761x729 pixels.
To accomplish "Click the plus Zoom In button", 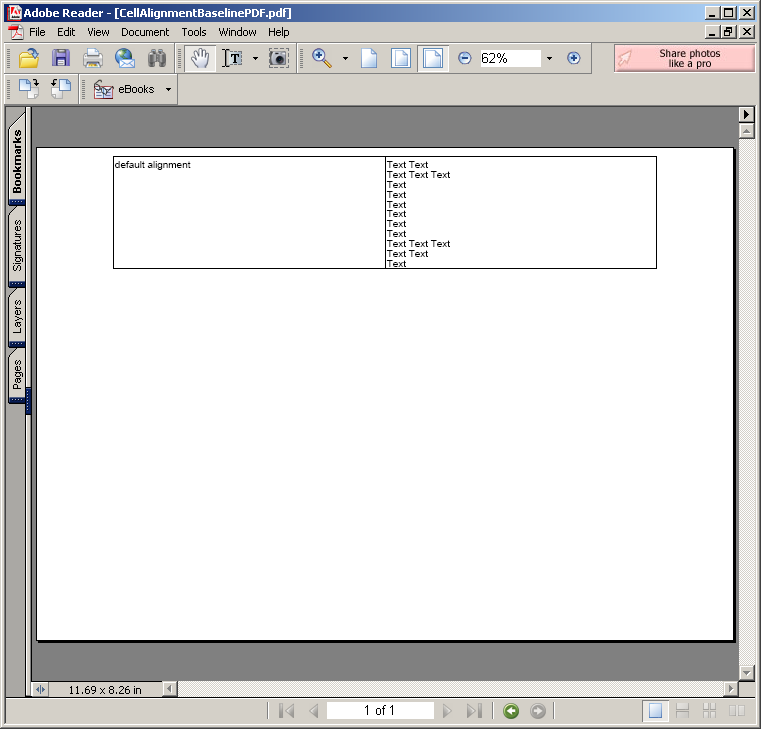I will (x=574, y=58).
